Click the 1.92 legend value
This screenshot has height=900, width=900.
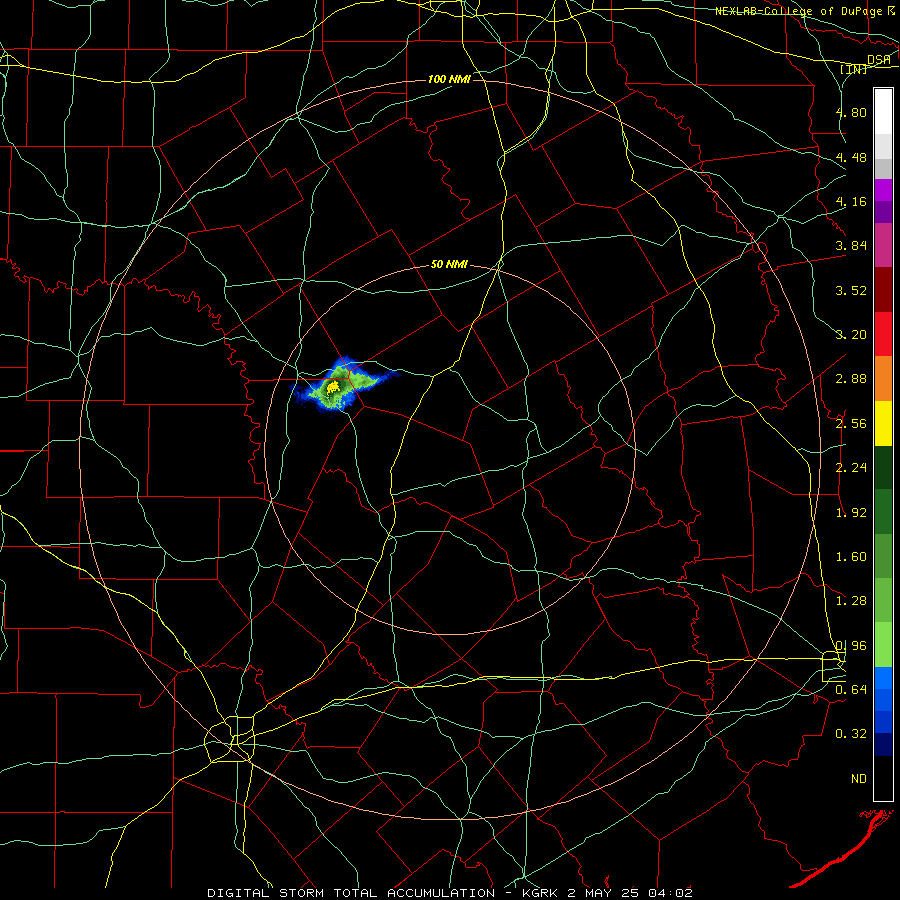[851, 513]
